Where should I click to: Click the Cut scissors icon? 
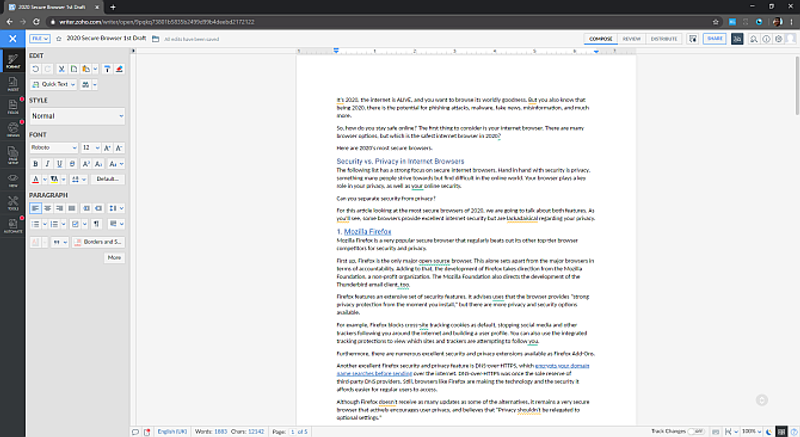(61, 69)
